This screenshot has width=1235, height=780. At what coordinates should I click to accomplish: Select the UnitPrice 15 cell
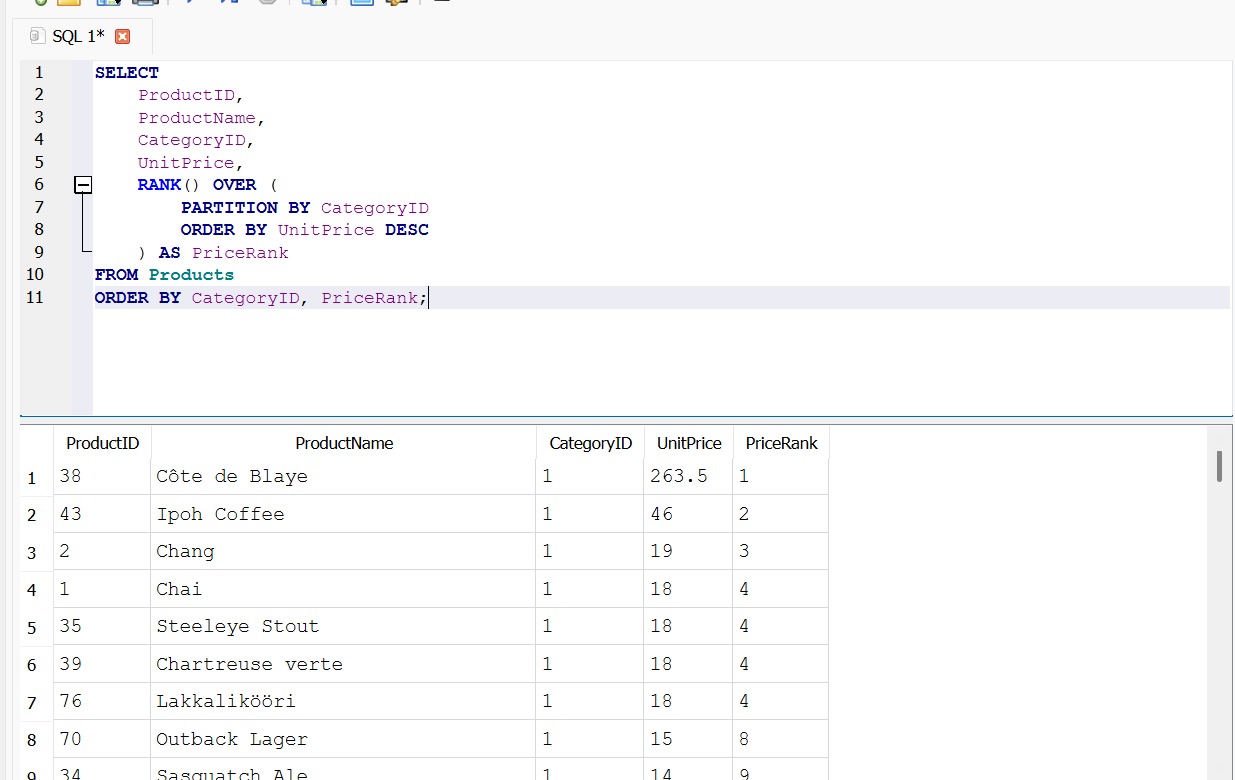688,739
